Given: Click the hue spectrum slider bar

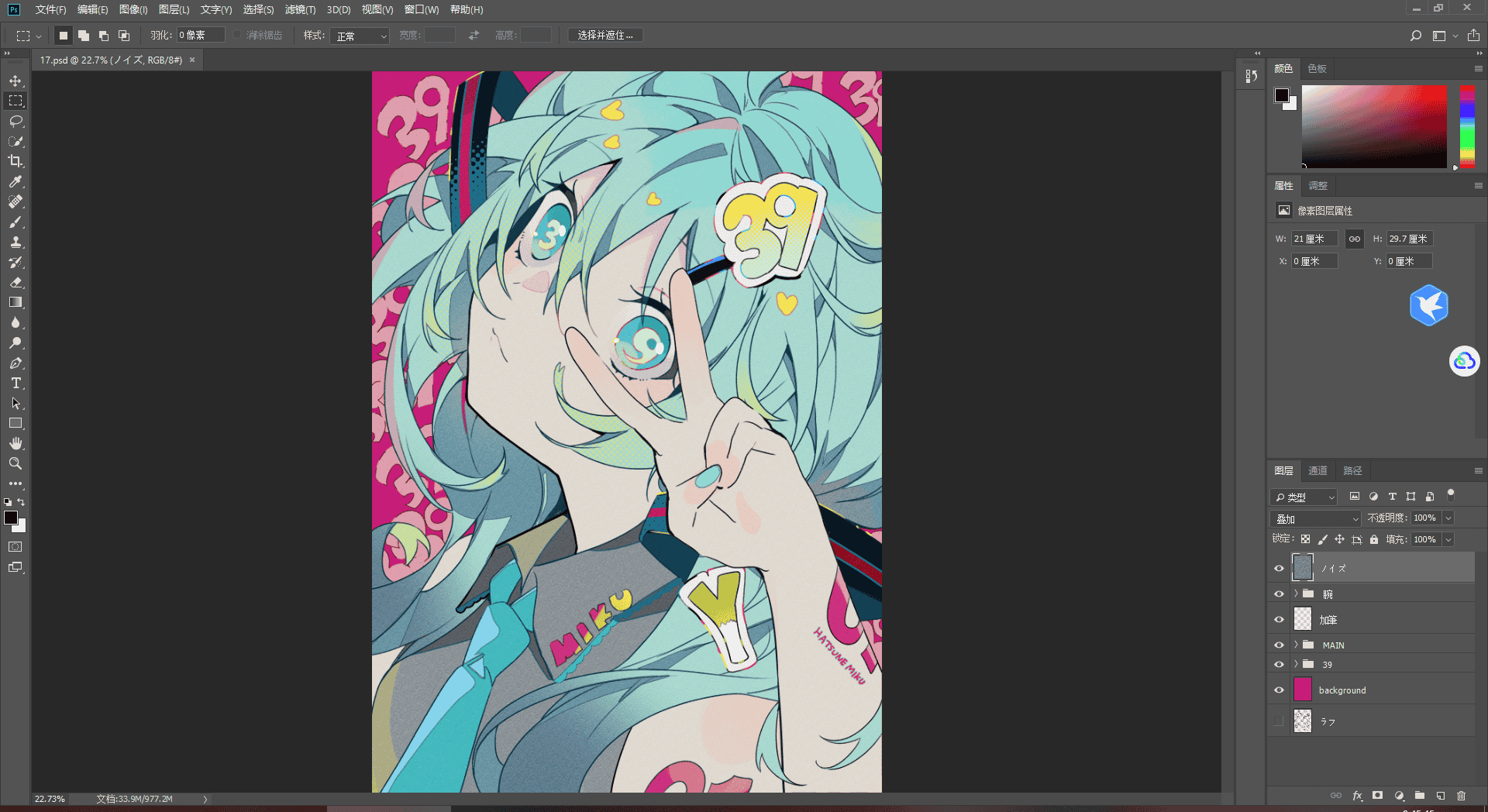Looking at the screenshot, I should click(1467, 126).
